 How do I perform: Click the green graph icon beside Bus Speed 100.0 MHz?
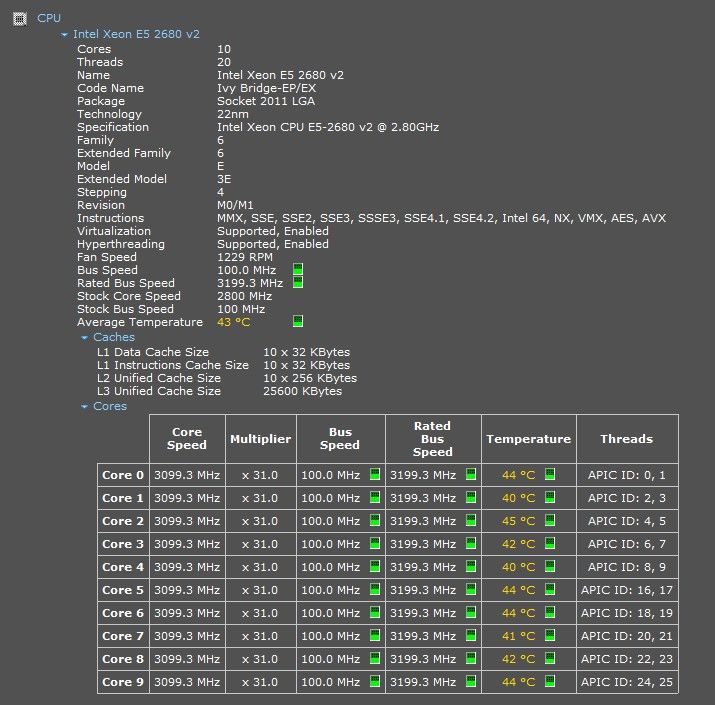pos(298,269)
